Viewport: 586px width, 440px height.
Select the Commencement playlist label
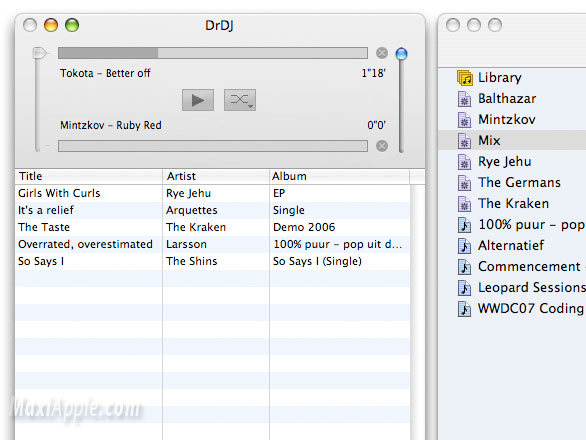tap(532, 266)
